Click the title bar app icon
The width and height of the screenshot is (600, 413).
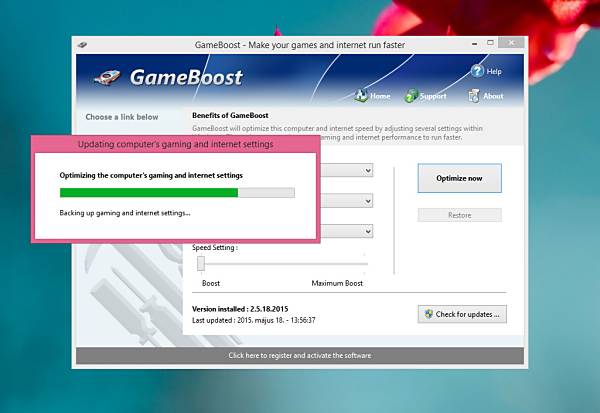(x=82, y=45)
